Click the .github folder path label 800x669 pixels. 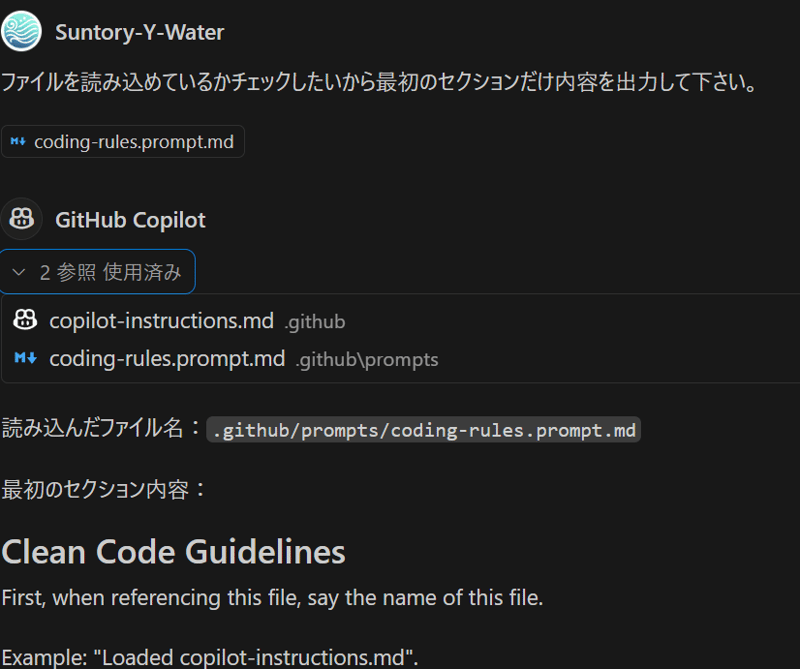[x=315, y=322]
